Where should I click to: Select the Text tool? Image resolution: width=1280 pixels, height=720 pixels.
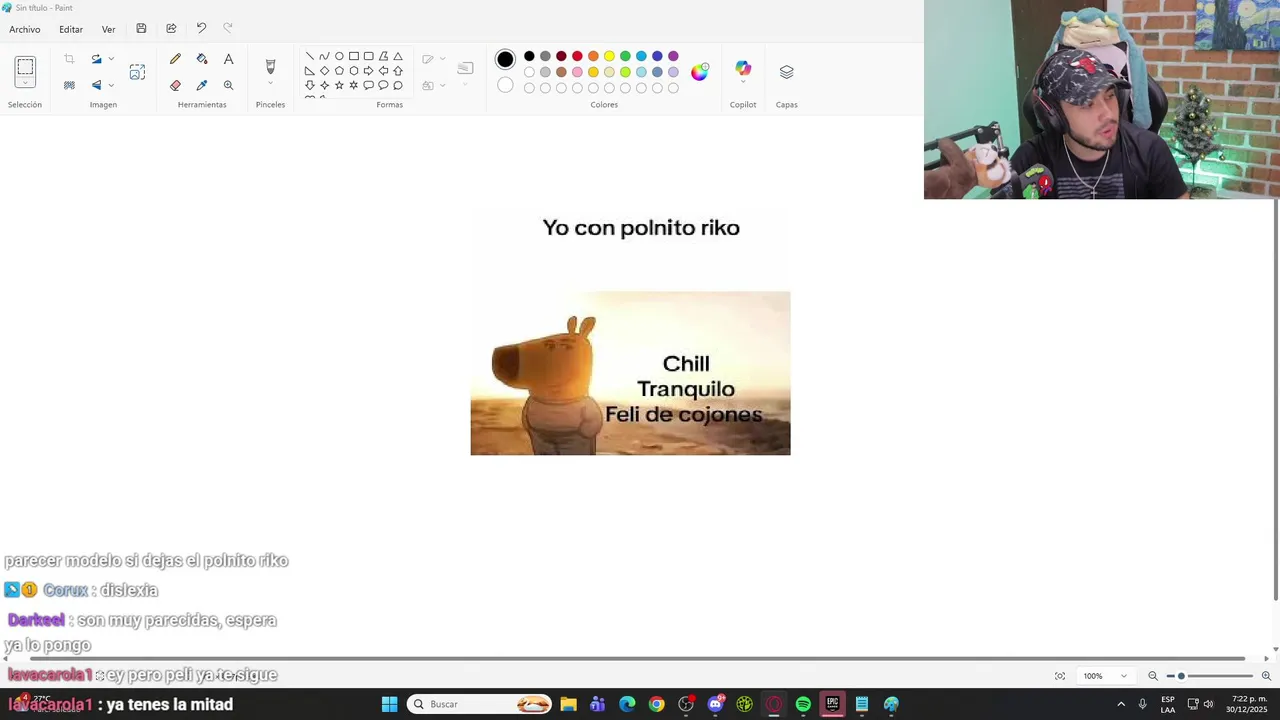point(228,59)
